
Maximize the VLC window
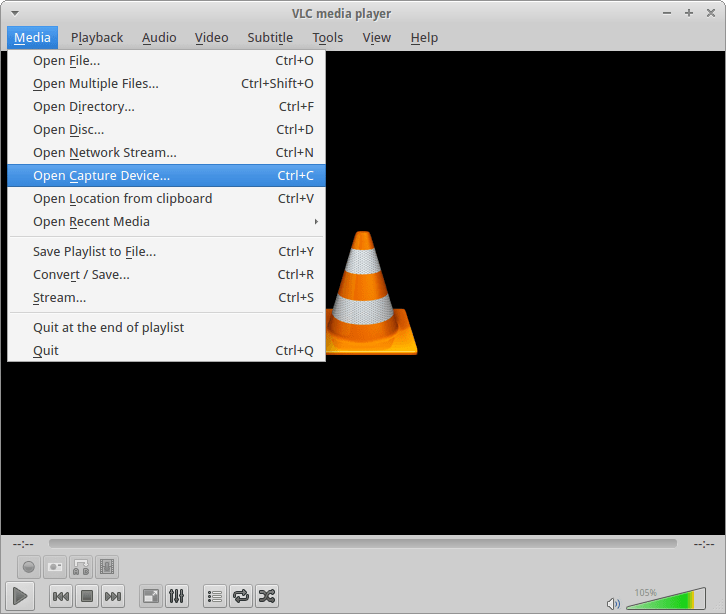(689, 13)
